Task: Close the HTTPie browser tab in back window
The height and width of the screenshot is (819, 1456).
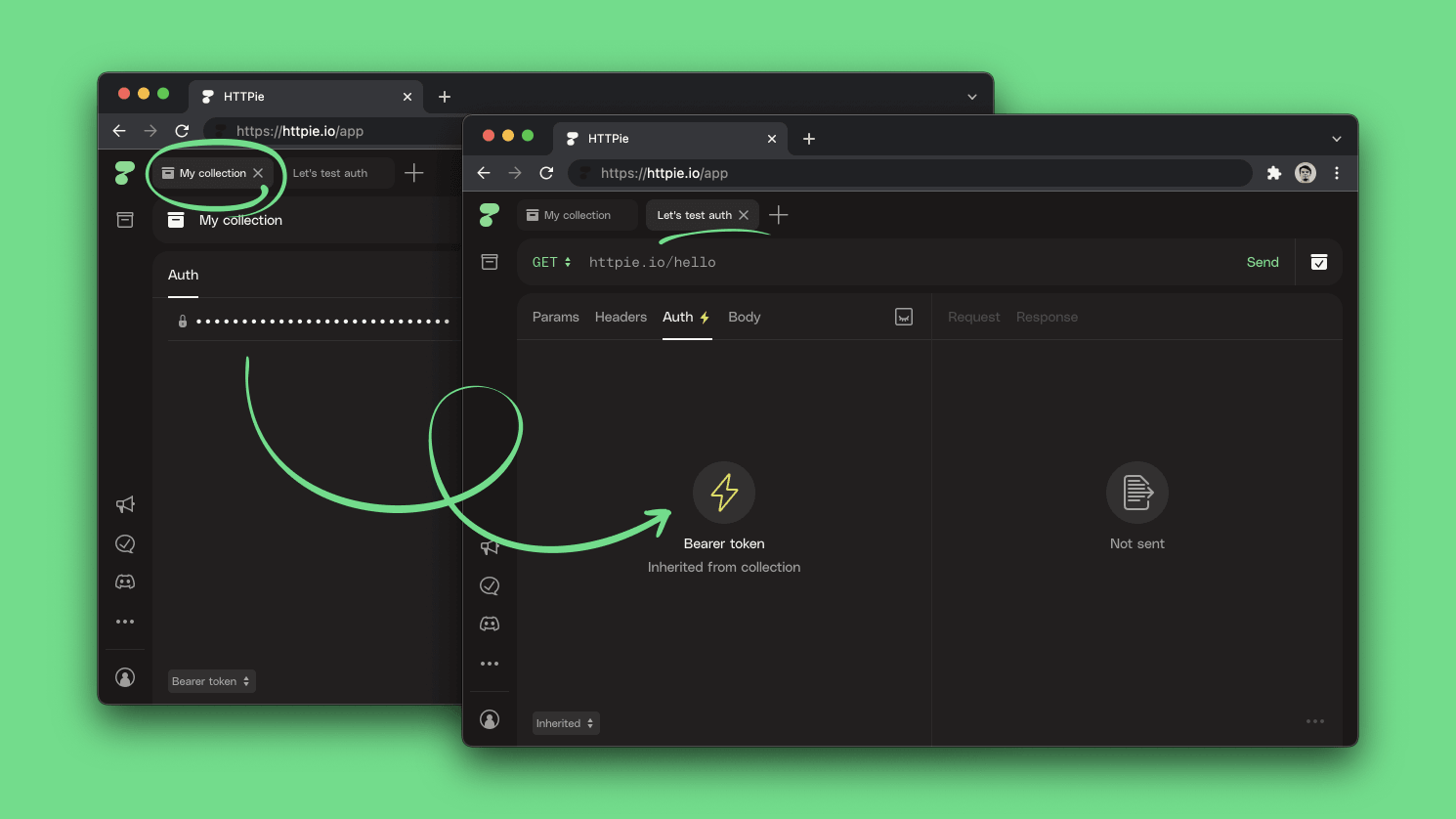Action: pos(407,97)
